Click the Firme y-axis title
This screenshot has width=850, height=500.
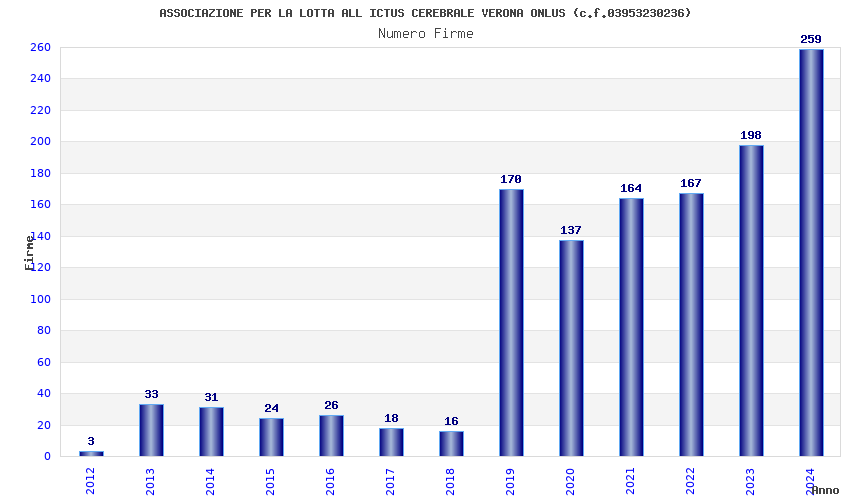(29, 253)
